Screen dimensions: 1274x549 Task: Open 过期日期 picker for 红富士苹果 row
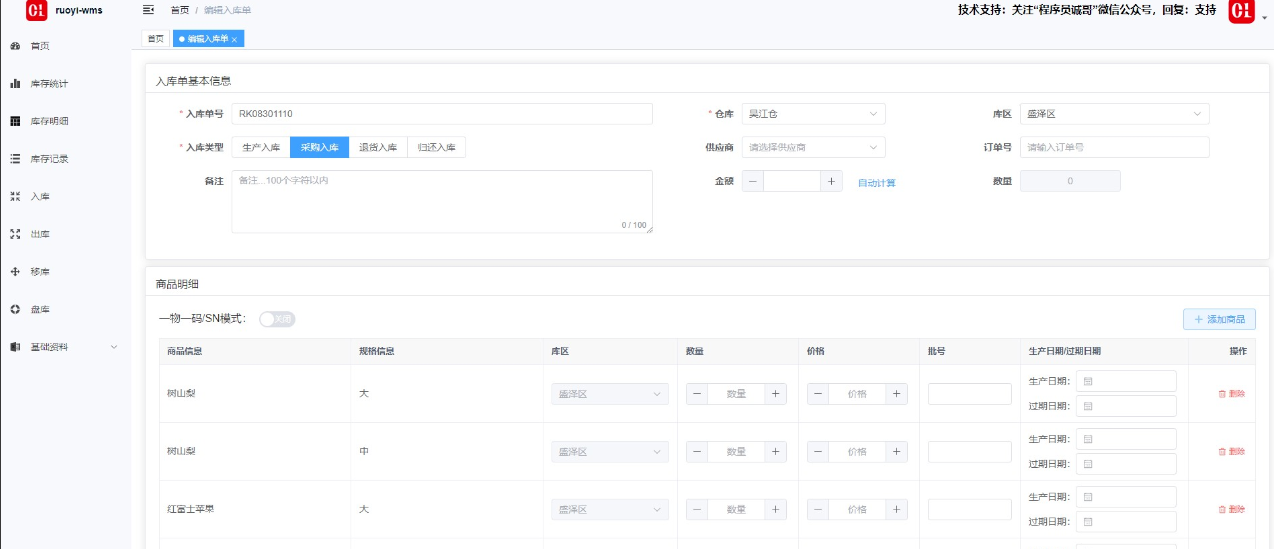tap(1126, 522)
